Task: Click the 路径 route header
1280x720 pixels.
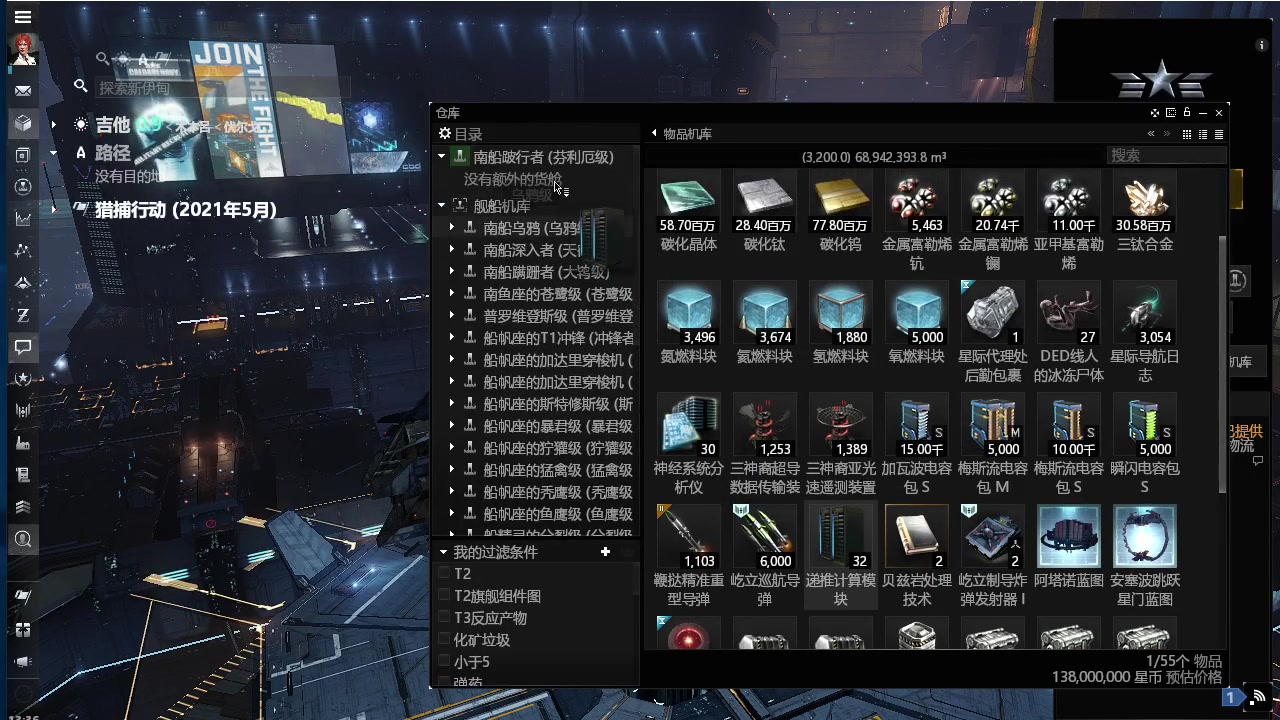Action: click(112, 153)
